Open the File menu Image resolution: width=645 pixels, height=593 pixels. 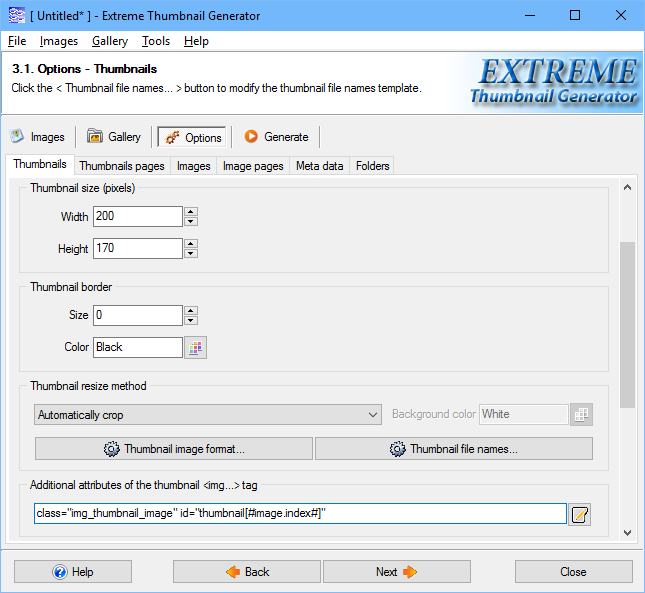click(x=17, y=41)
